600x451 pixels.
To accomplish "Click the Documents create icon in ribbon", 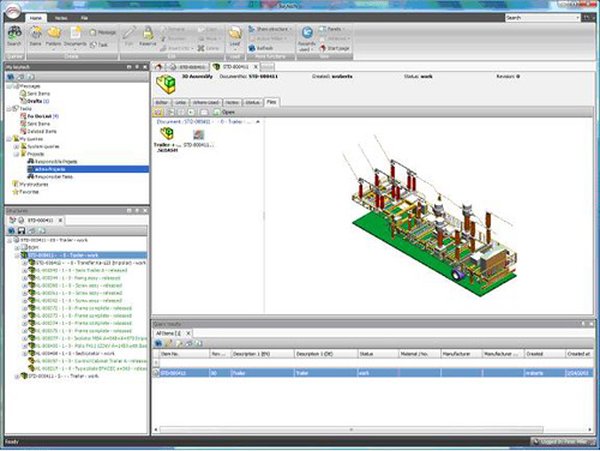I will click(x=75, y=33).
